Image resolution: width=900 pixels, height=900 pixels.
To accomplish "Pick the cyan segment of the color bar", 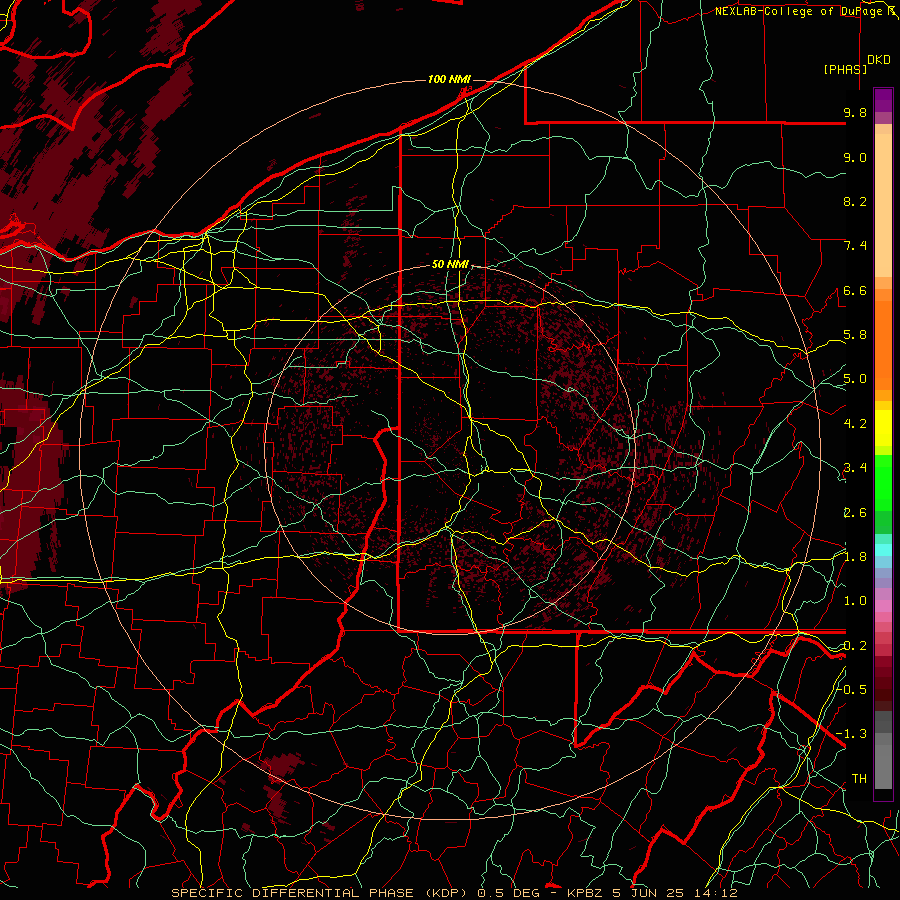I will pyautogui.click(x=883, y=550).
